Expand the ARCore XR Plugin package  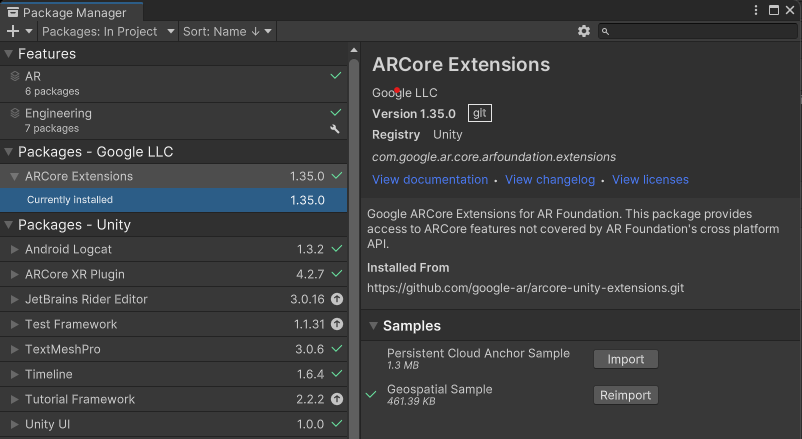[14, 275]
